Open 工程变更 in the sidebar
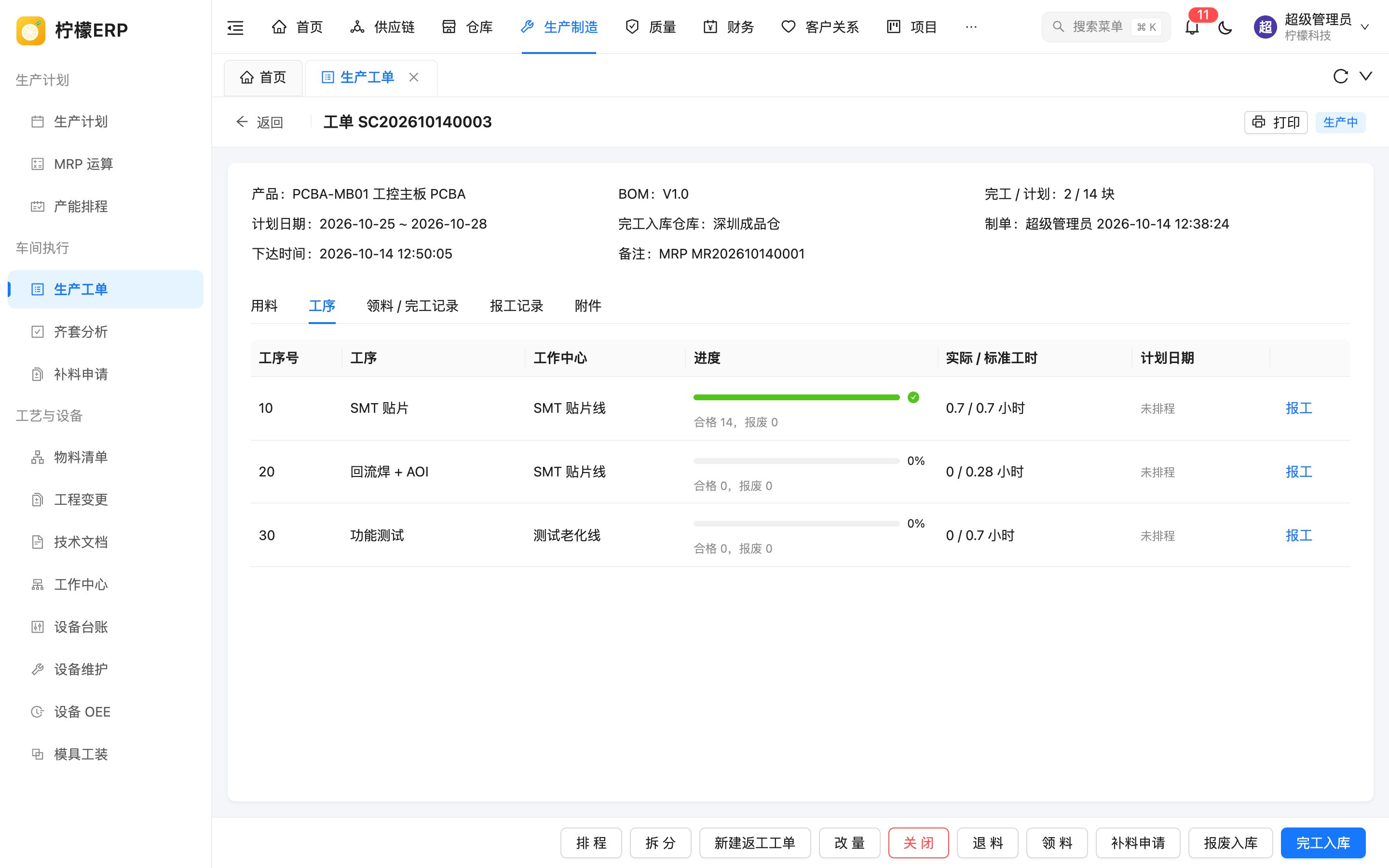Screen dimensions: 1389x868 coord(106,500)
